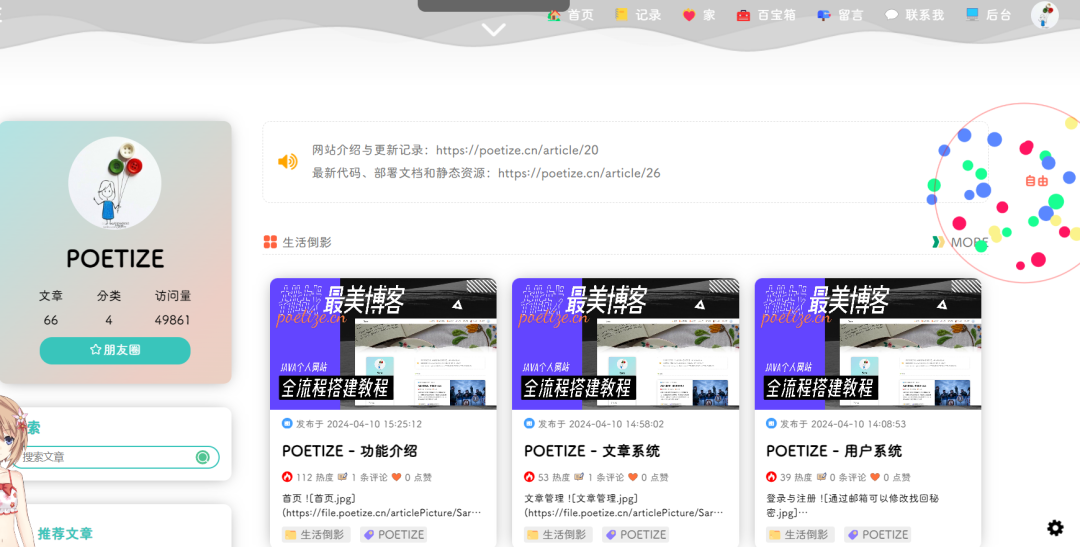The image size is (1080, 547).
Task: Click the 分类 count 4
Action: coord(109,320)
